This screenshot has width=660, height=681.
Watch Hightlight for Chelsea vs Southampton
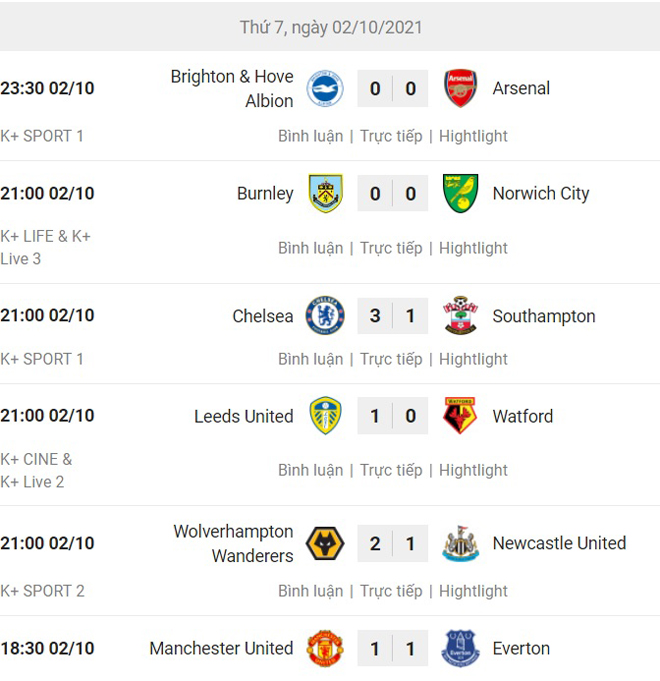click(x=473, y=359)
